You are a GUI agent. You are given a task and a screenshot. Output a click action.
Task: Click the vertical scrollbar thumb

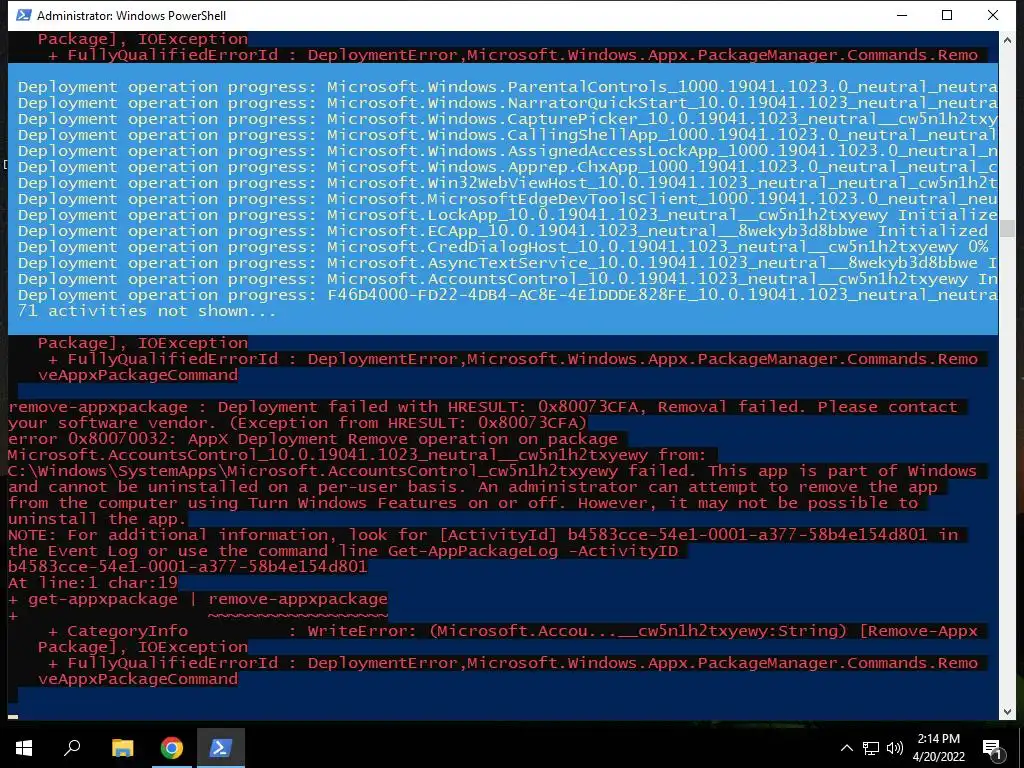click(1007, 227)
